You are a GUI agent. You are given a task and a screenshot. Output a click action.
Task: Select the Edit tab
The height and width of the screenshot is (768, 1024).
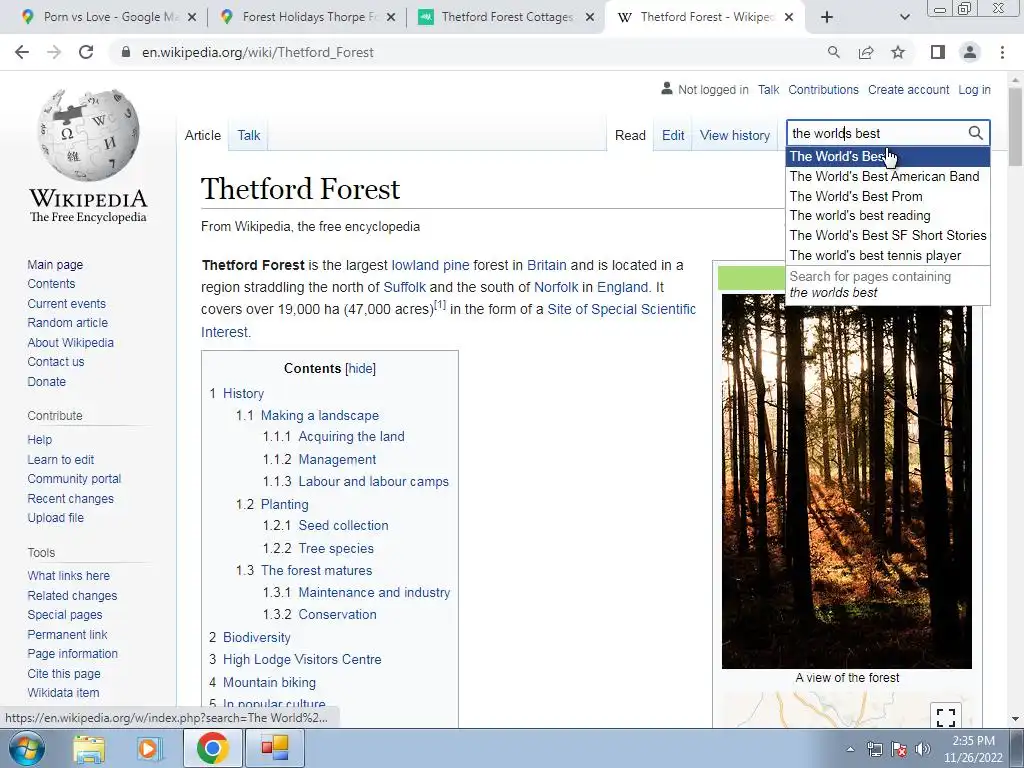pos(673,135)
